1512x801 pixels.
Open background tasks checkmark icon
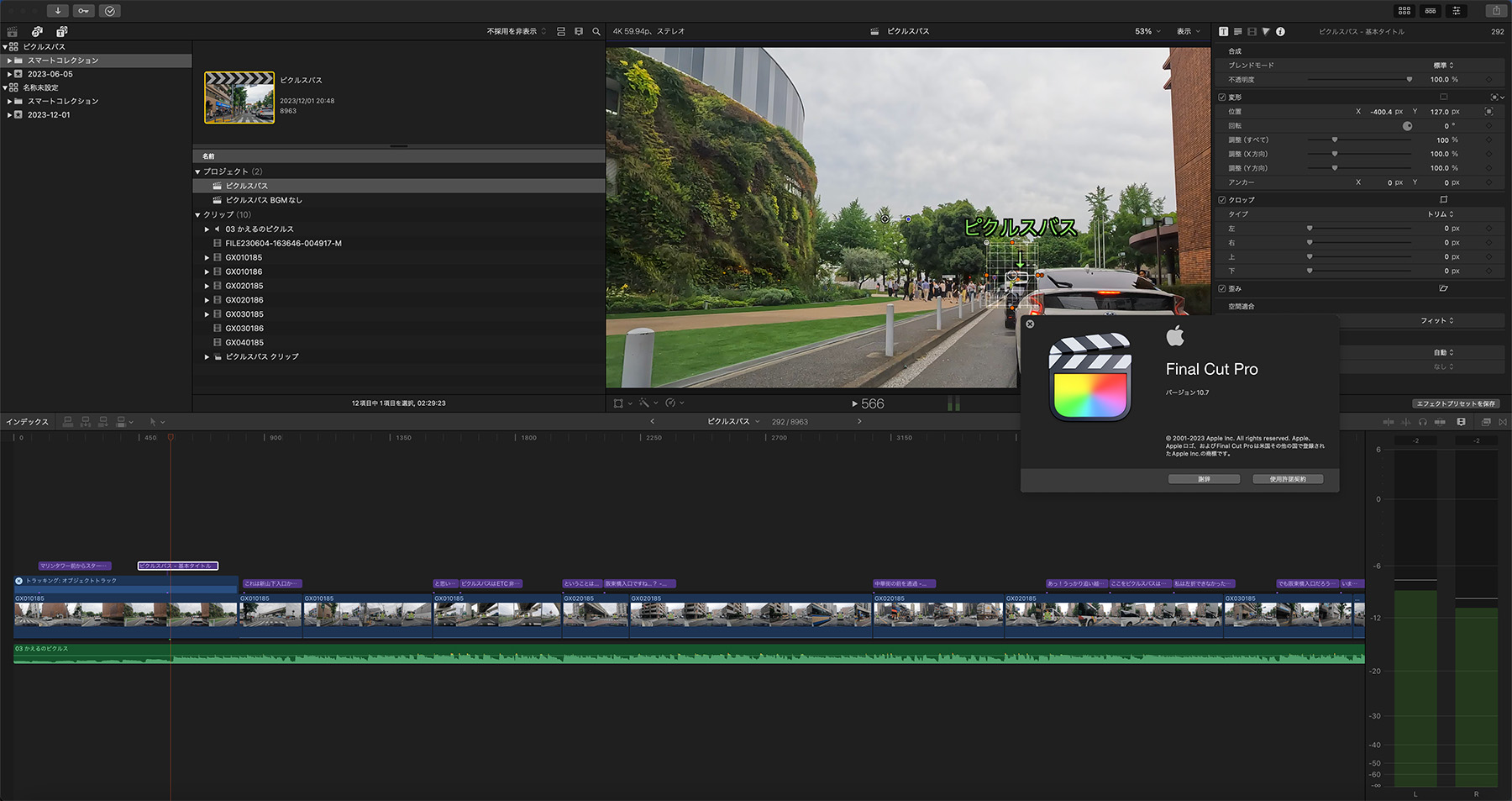(x=110, y=11)
